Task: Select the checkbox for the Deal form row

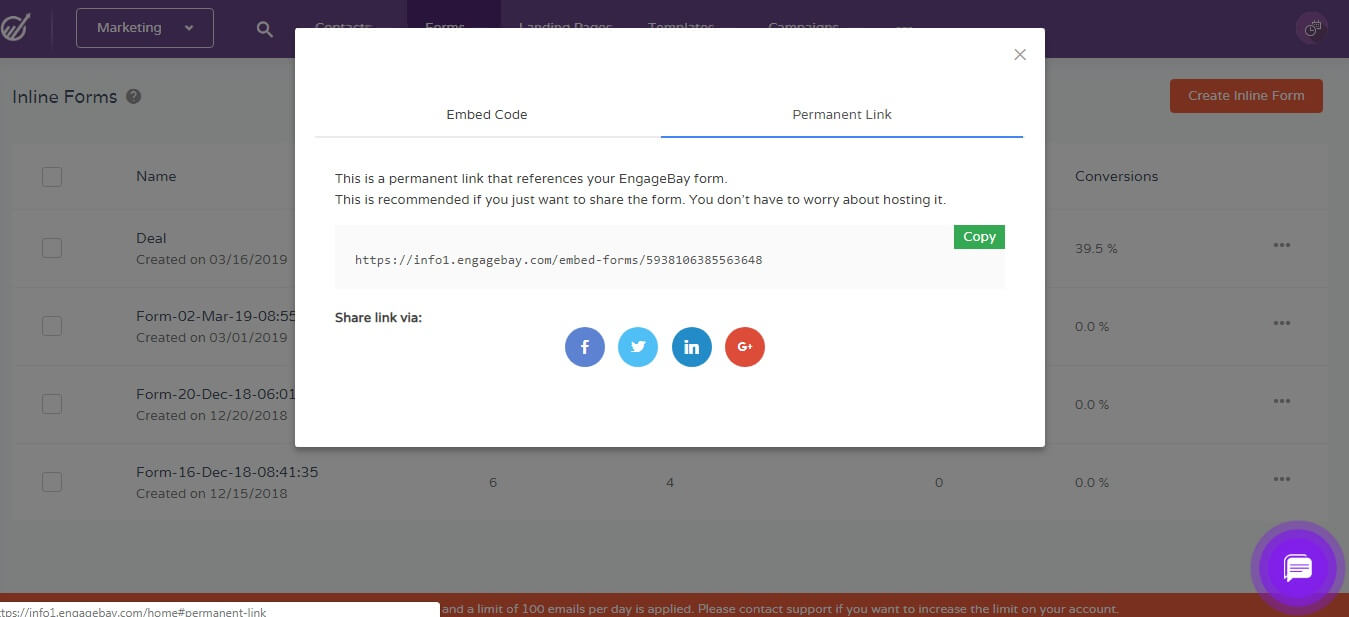Action: point(52,247)
